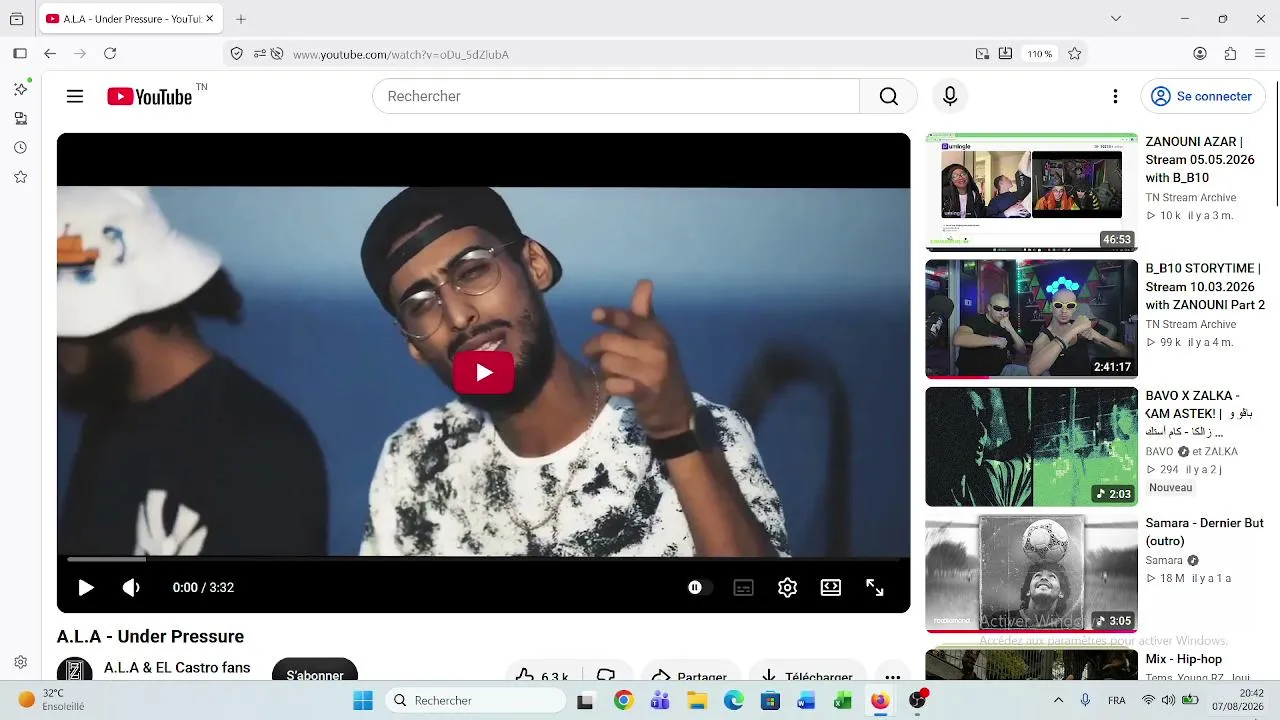Focus the YouTube Rechercher search box

pyautogui.click(x=616, y=96)
